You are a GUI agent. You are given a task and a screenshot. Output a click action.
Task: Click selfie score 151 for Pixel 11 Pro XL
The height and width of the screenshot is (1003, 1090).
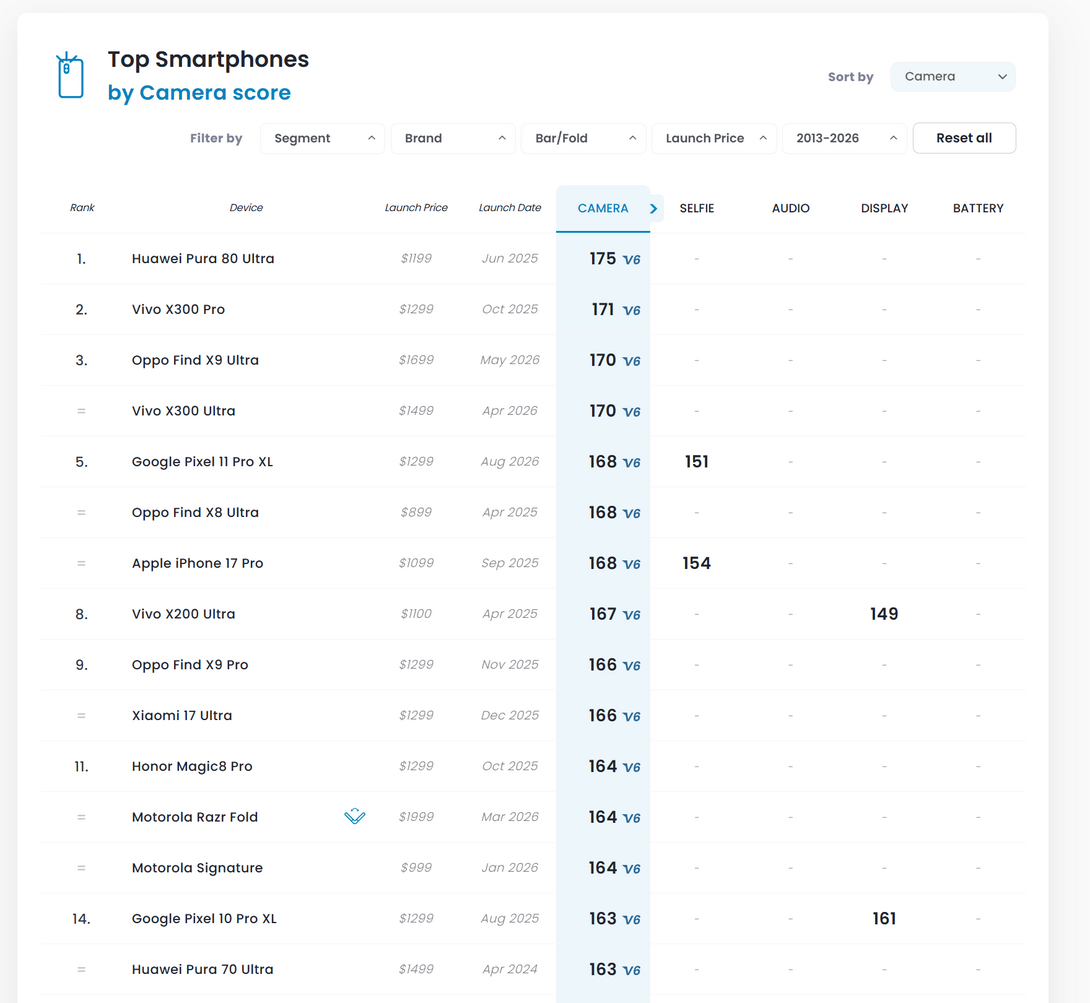(x=697, y=462)
